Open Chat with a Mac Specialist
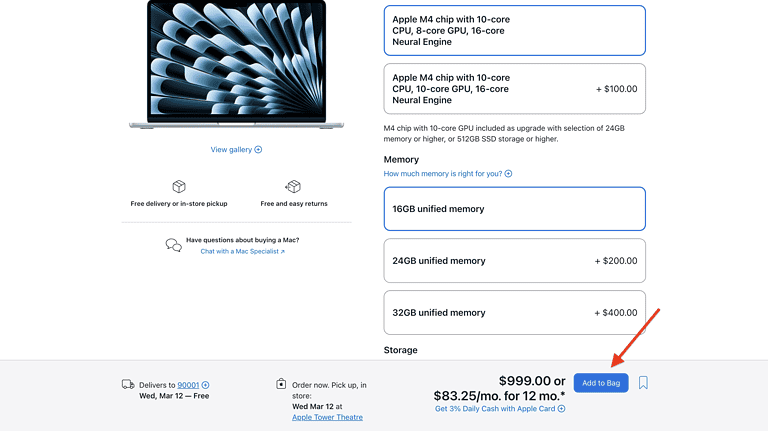768x431 pixels. coord(242,252)
